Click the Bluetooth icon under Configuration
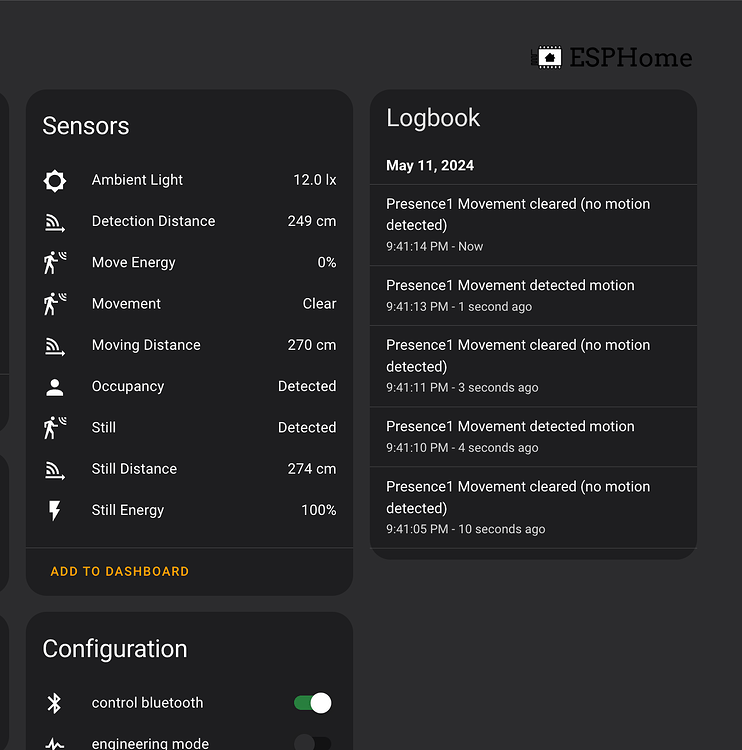742x750 pixels. pyautogui.click(x=55, y=703)
